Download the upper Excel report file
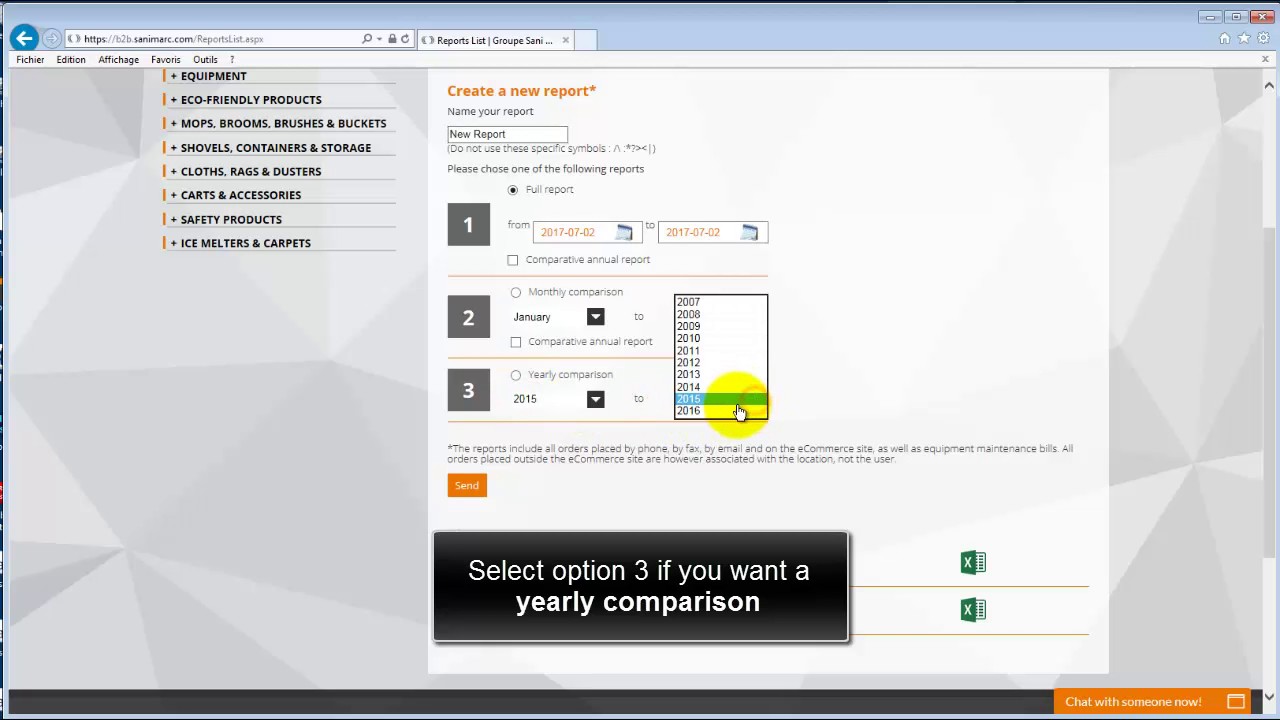Image resolution: width=1280 pixels, height=720 pixels. 973,563
